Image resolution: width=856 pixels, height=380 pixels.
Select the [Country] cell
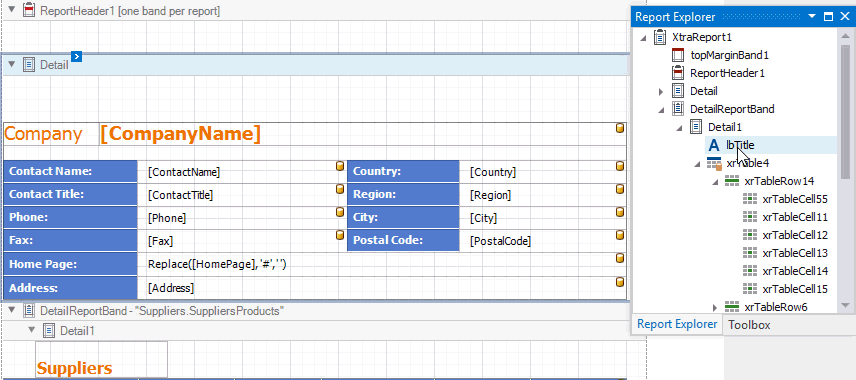tap(543, 171)
